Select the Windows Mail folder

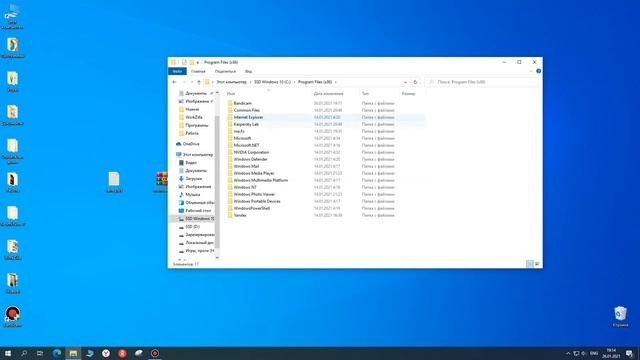[x=246, y=166]
